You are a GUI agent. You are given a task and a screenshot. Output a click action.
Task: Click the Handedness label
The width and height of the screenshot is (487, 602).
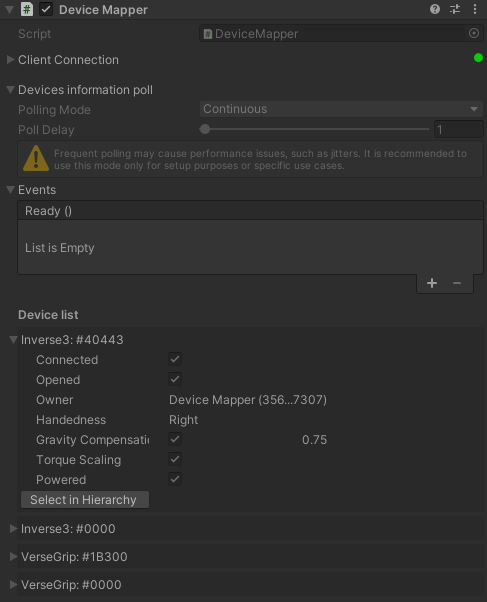click(x=71, y=420)
